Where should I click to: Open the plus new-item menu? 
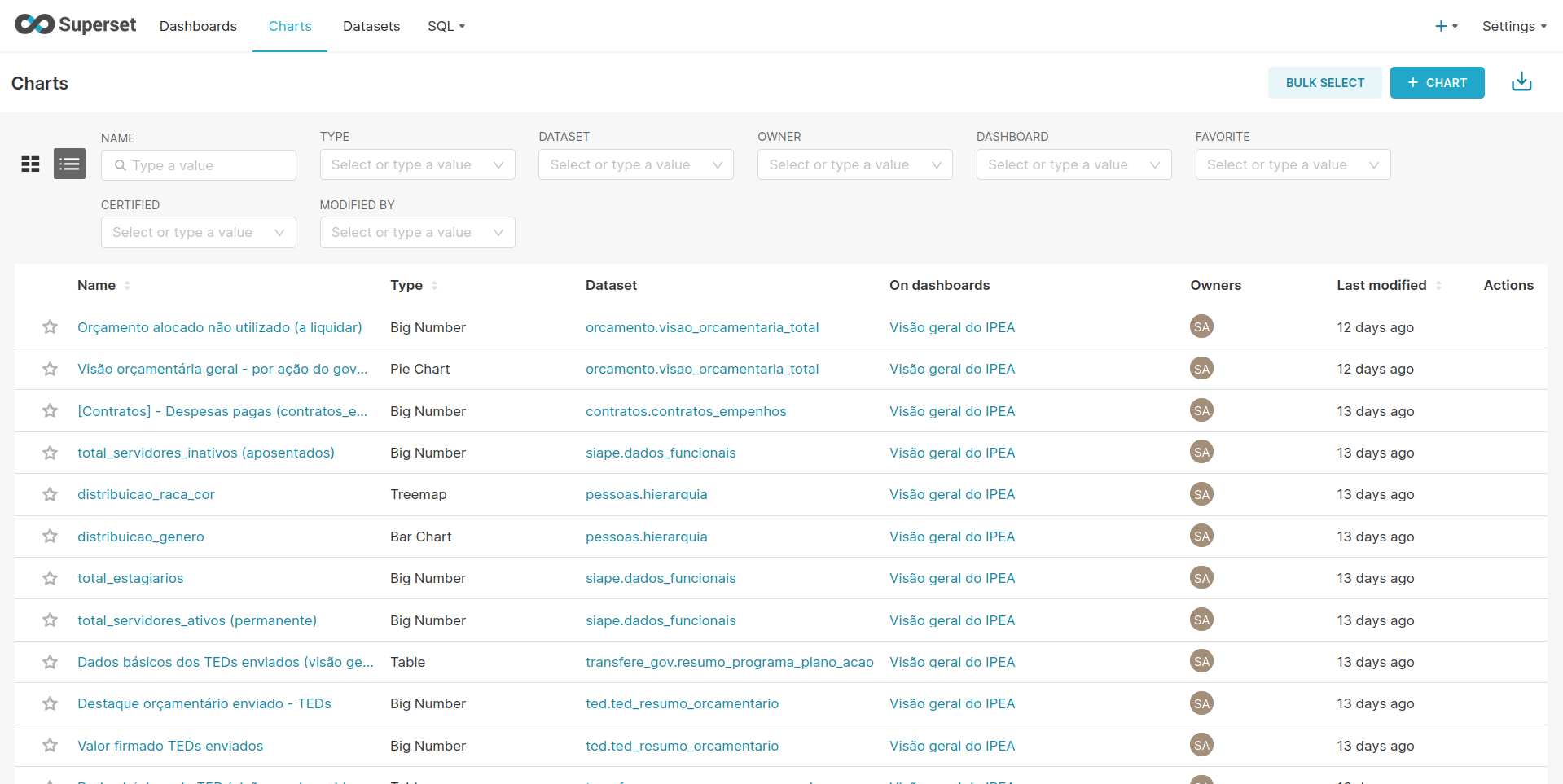[x=1445, y=26]
